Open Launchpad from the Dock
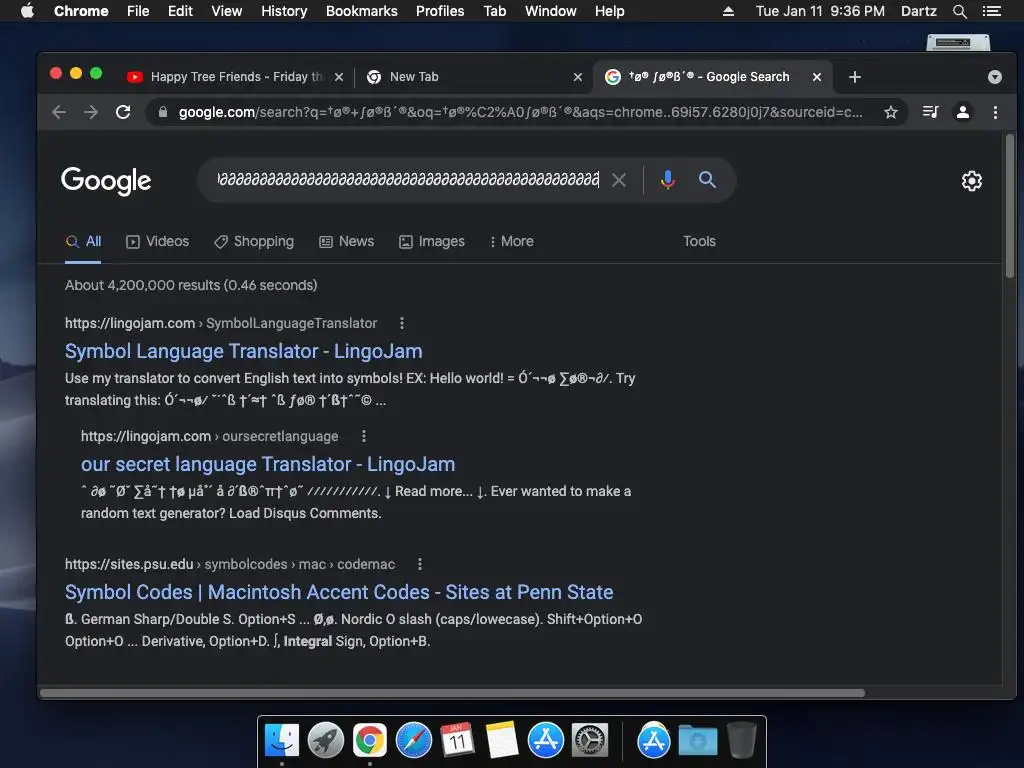This screenshot has width=1024, height=768. (x=326, y=741)
